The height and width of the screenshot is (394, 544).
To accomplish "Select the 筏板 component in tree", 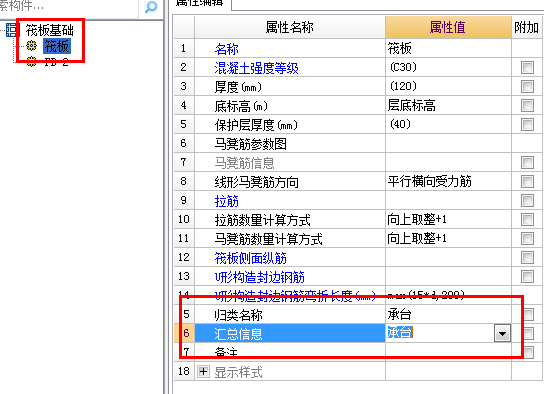I will [57, 46].
